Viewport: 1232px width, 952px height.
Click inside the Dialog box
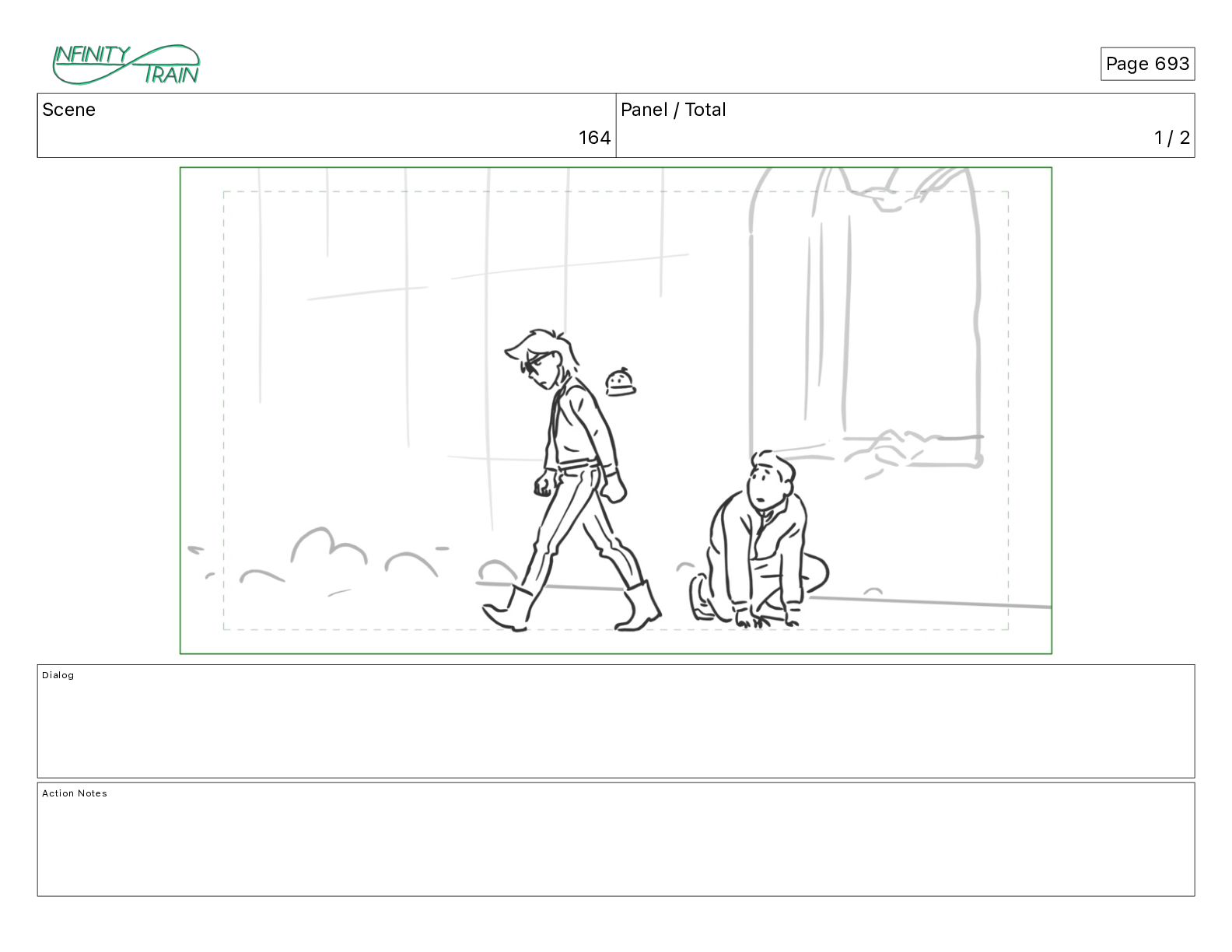[x=616, y=721]
